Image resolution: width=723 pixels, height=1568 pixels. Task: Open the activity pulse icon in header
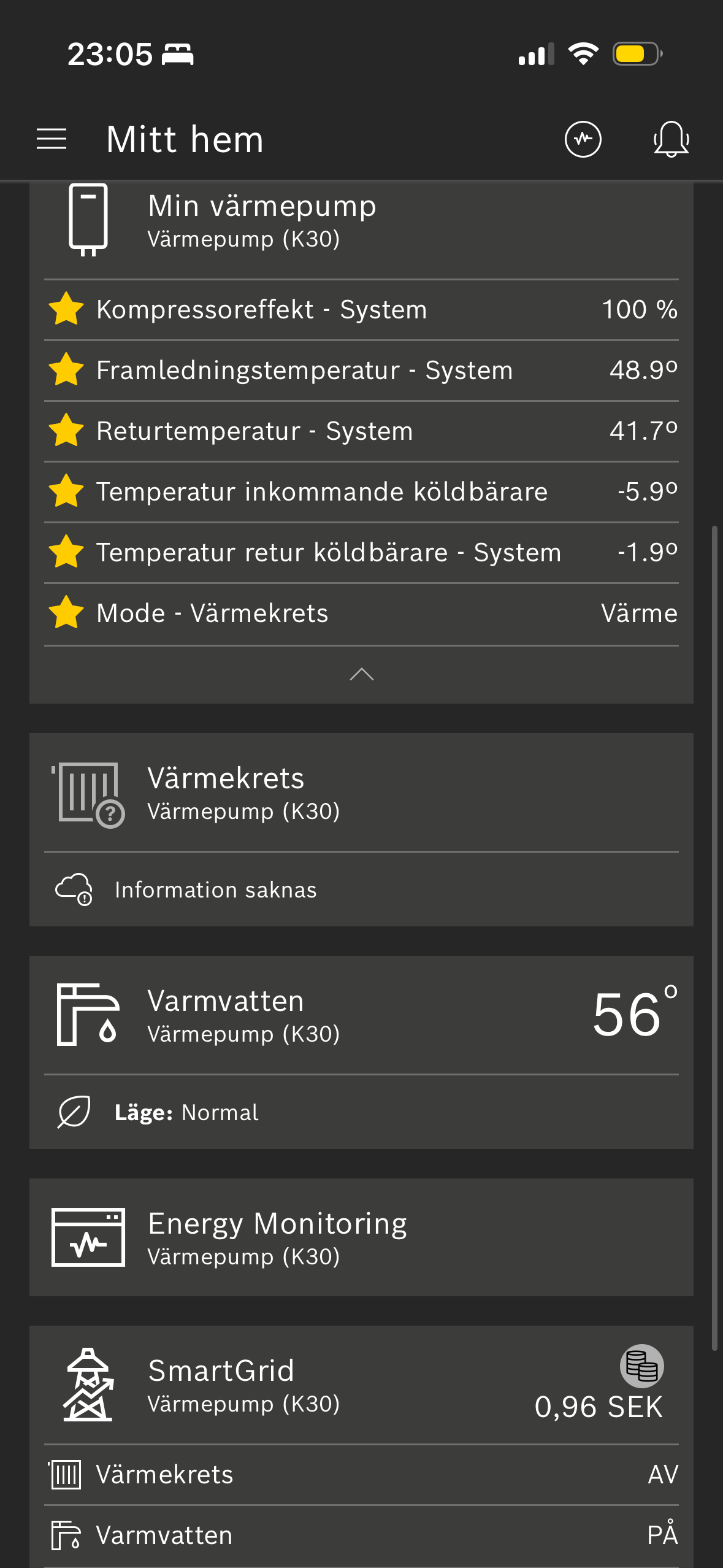(583, 139)
